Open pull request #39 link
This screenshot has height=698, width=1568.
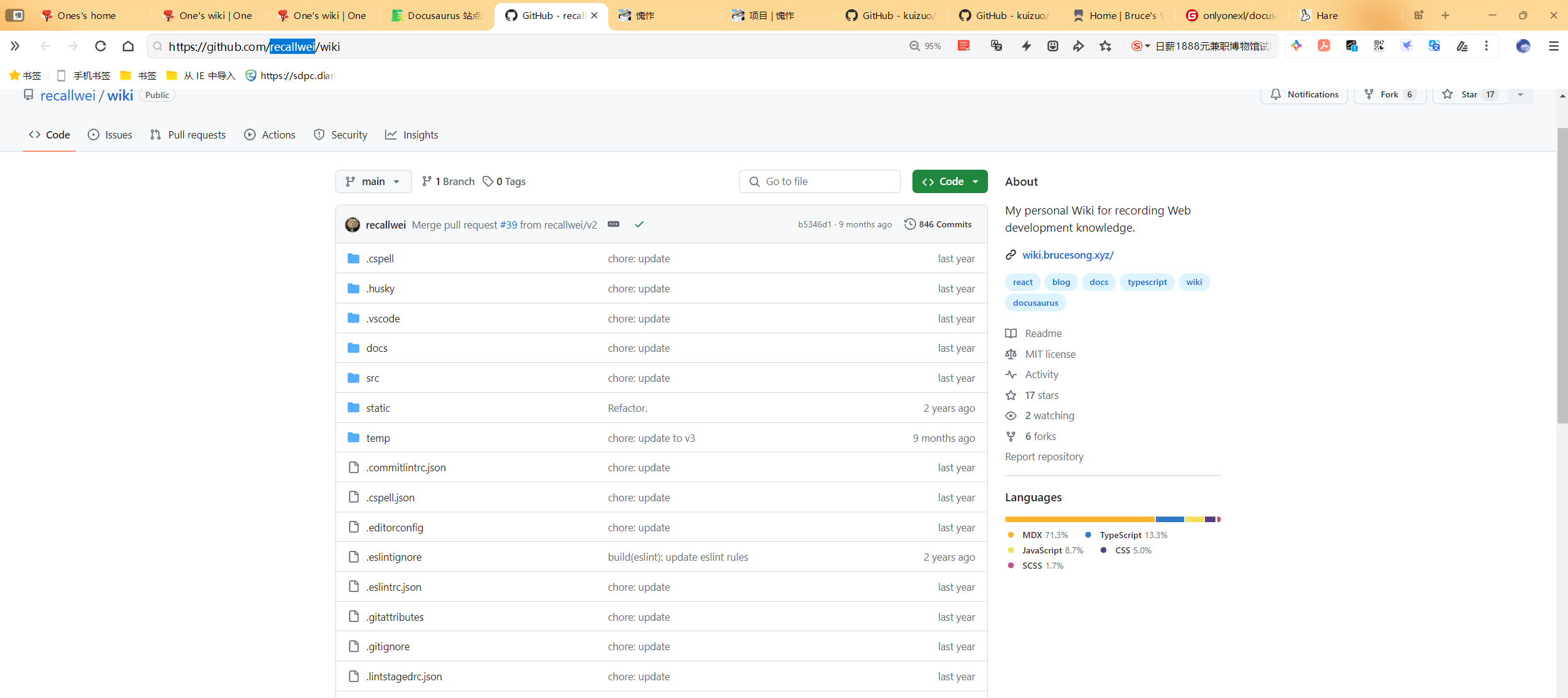(508, 225)
